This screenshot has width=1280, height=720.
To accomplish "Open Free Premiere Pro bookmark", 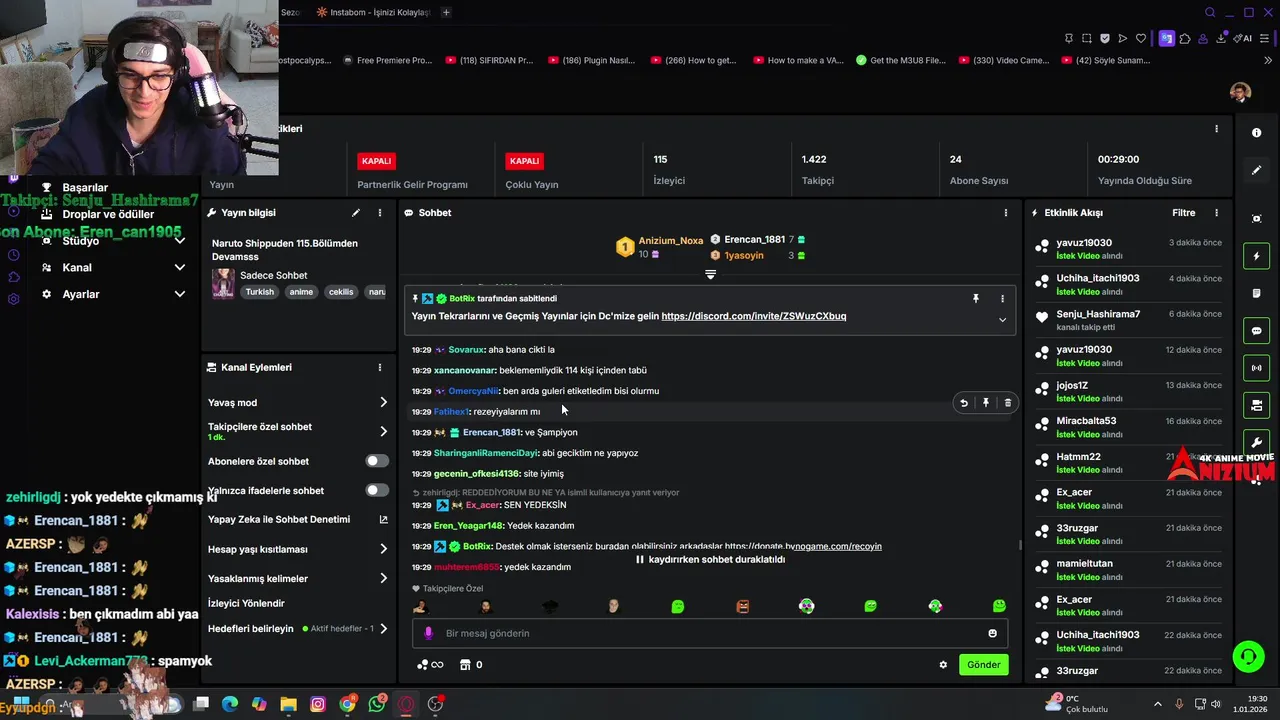I will pos(386,60).
